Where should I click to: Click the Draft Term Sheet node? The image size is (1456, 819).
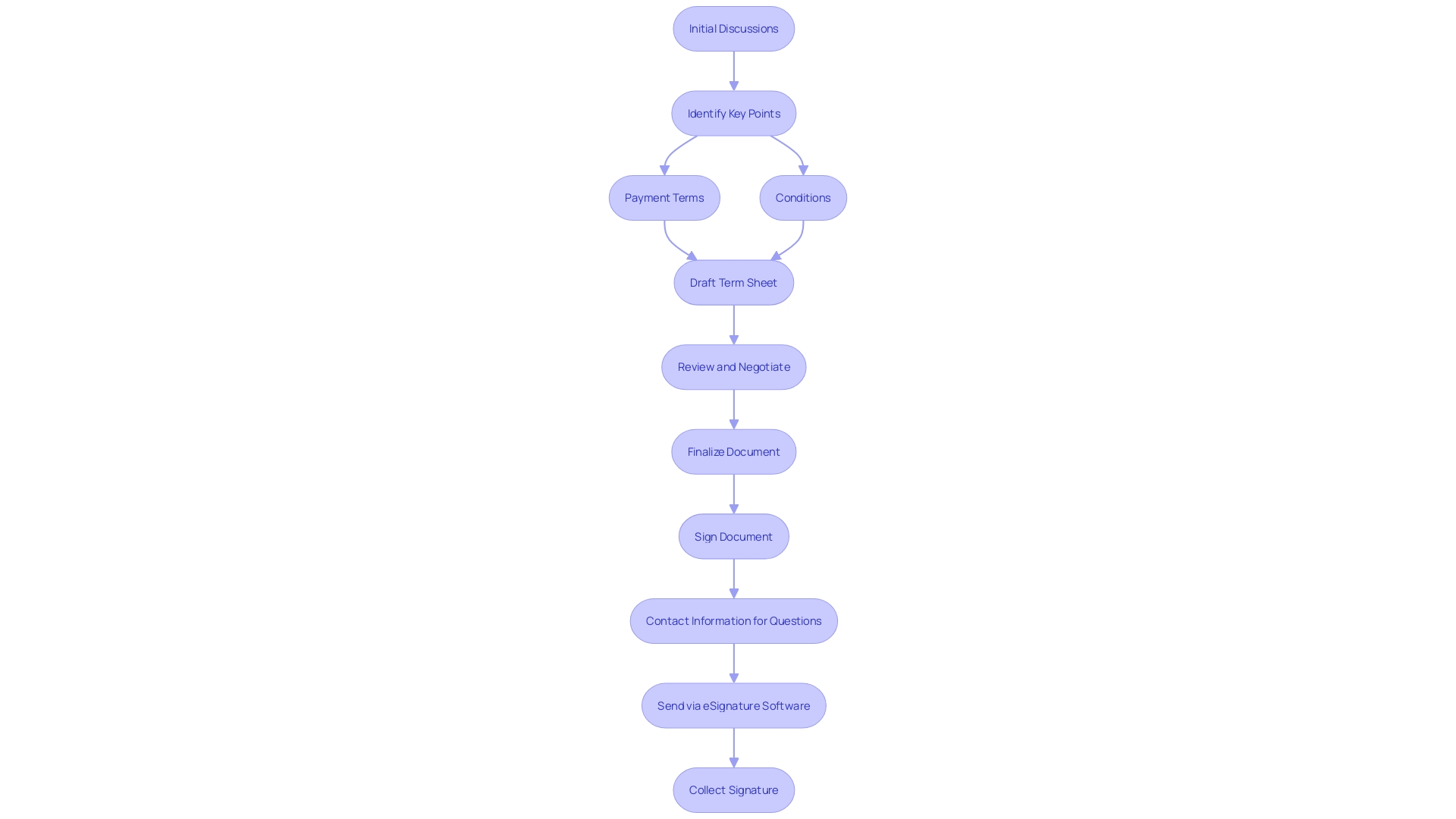(x=733, y=281)
